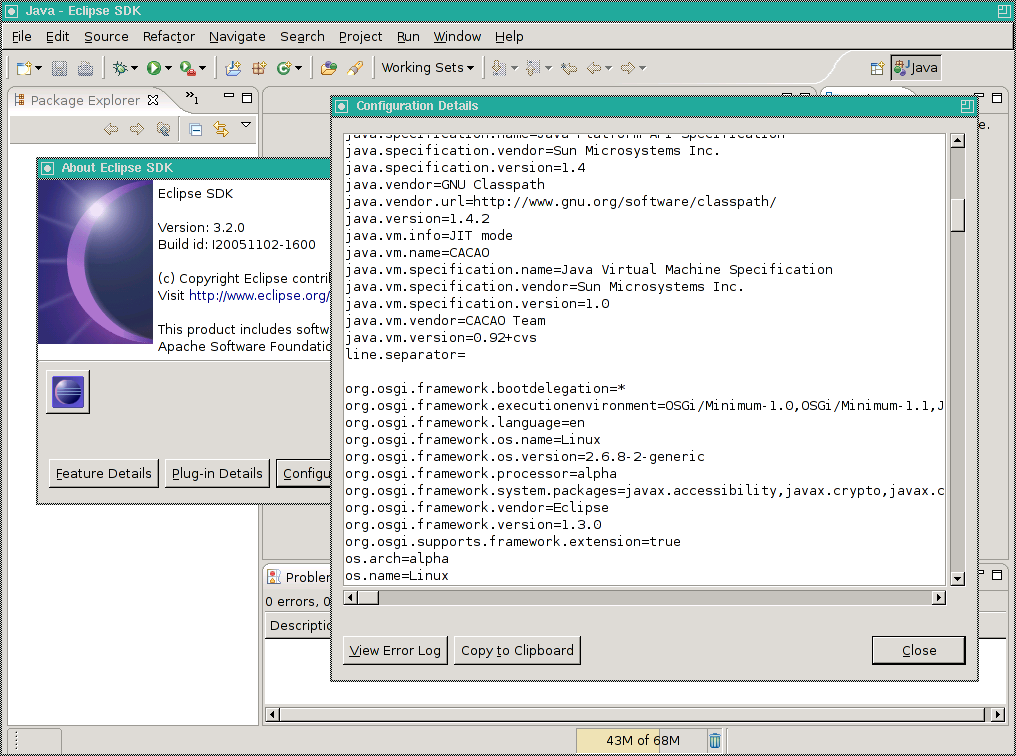Screen dimensions: 1016x756
Task: Toggle Link with Editor icon
Action: pos(221,130)
